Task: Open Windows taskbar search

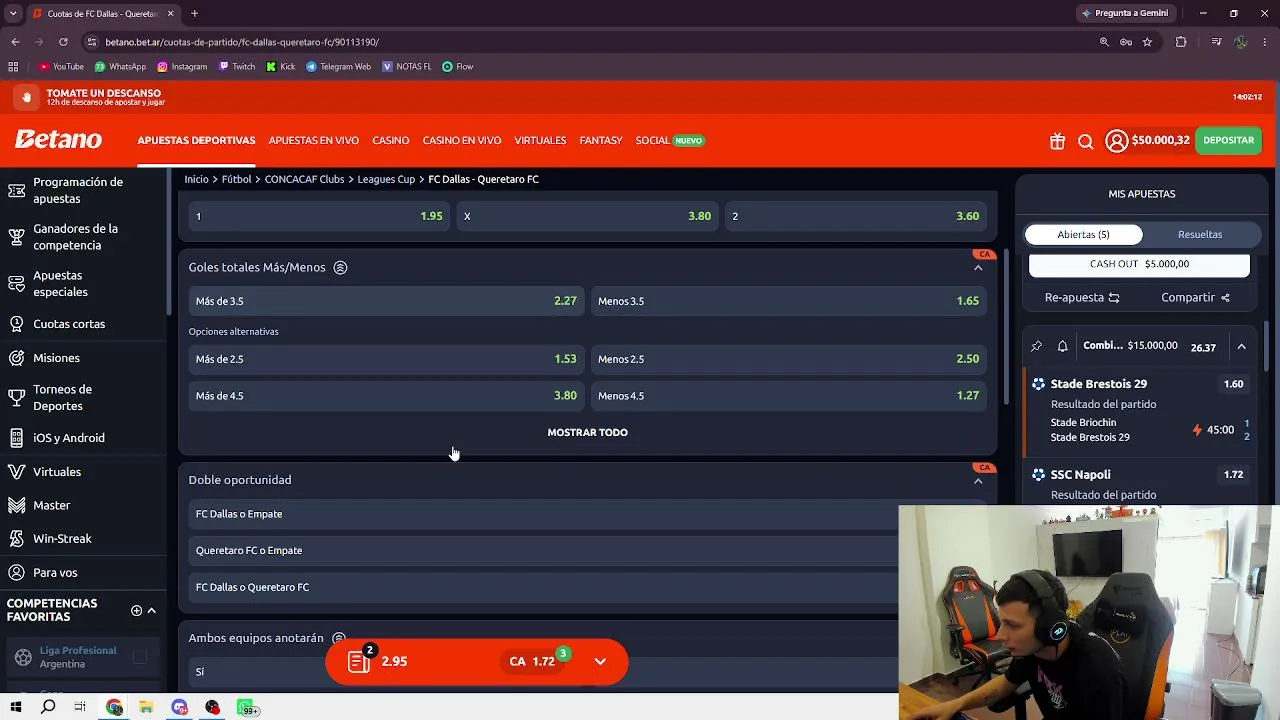Action: [48, 707]
